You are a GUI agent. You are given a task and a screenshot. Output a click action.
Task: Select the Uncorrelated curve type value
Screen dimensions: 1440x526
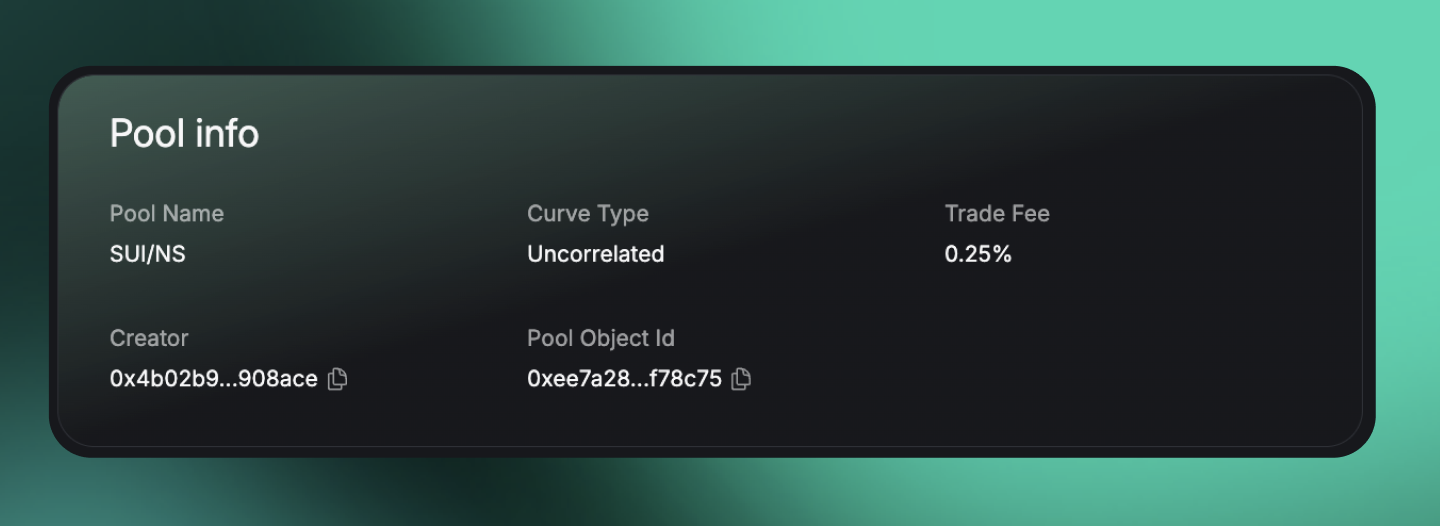pyautogui.click(x=595, y=254)
